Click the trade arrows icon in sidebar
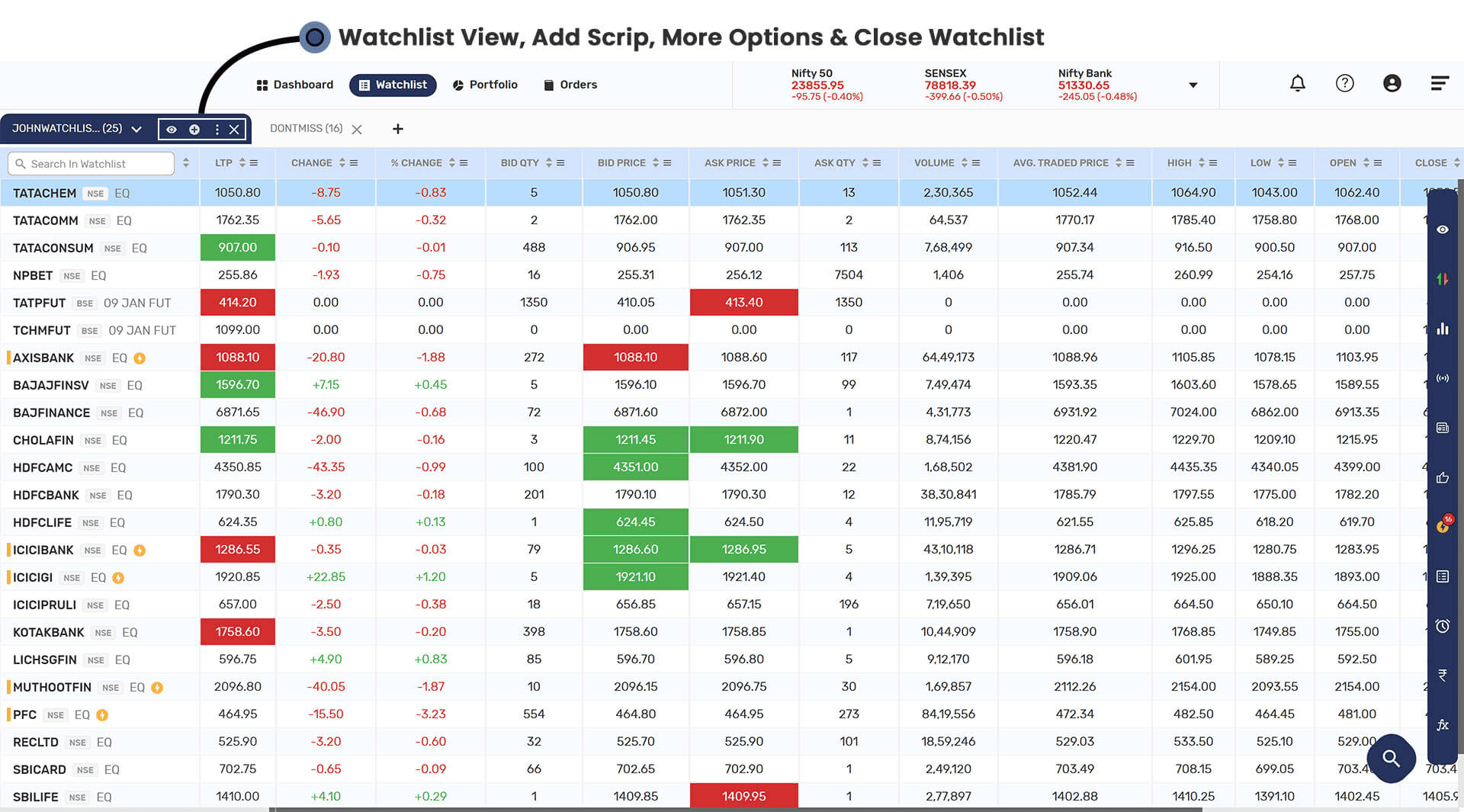 point(1442,279)
